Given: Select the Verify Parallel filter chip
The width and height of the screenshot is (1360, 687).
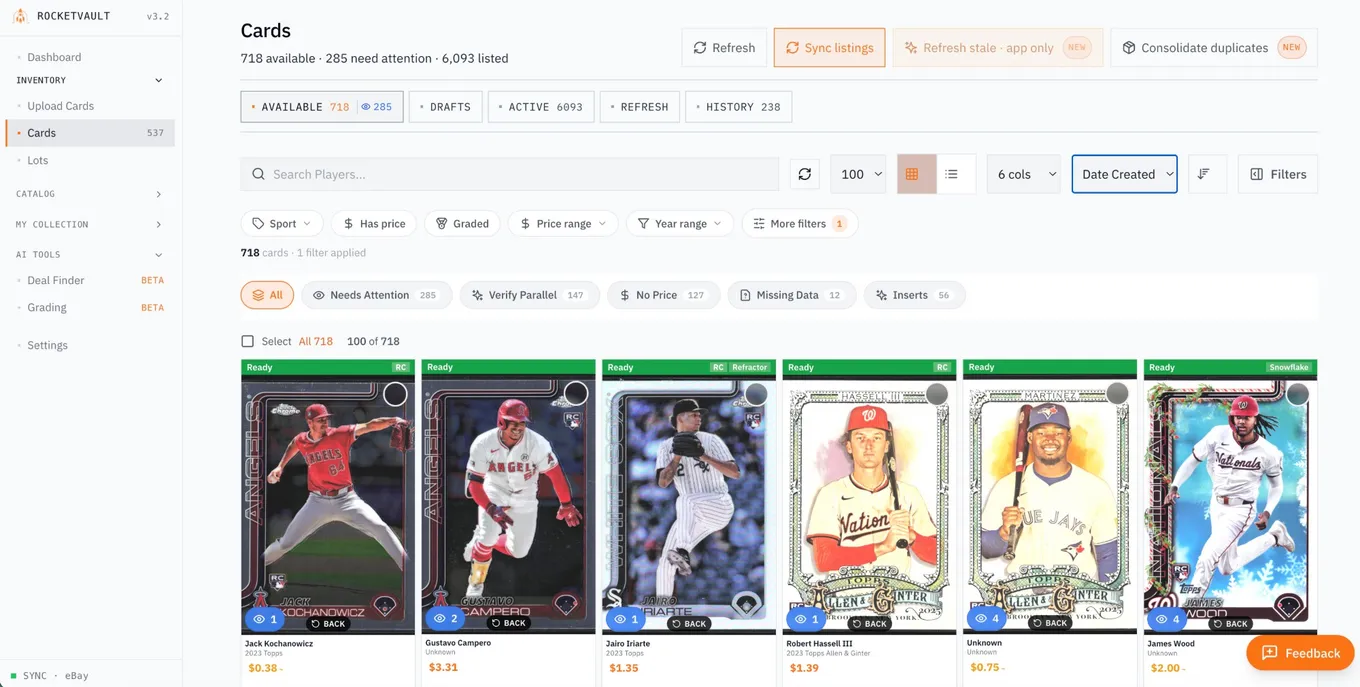Looking at the screenshot, I should click(x=529, y=295).
